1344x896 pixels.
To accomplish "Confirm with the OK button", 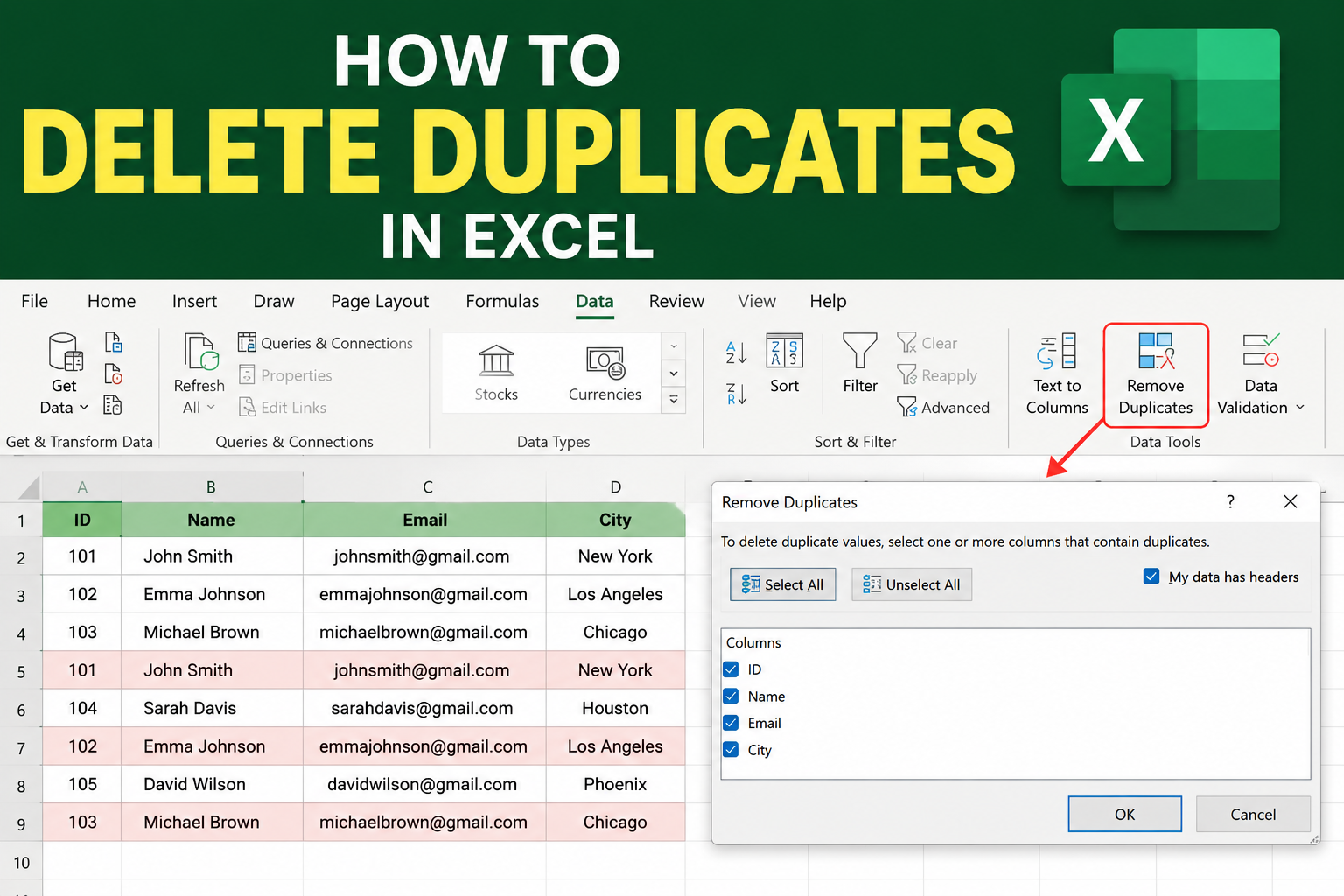I will pos(1125,815).
